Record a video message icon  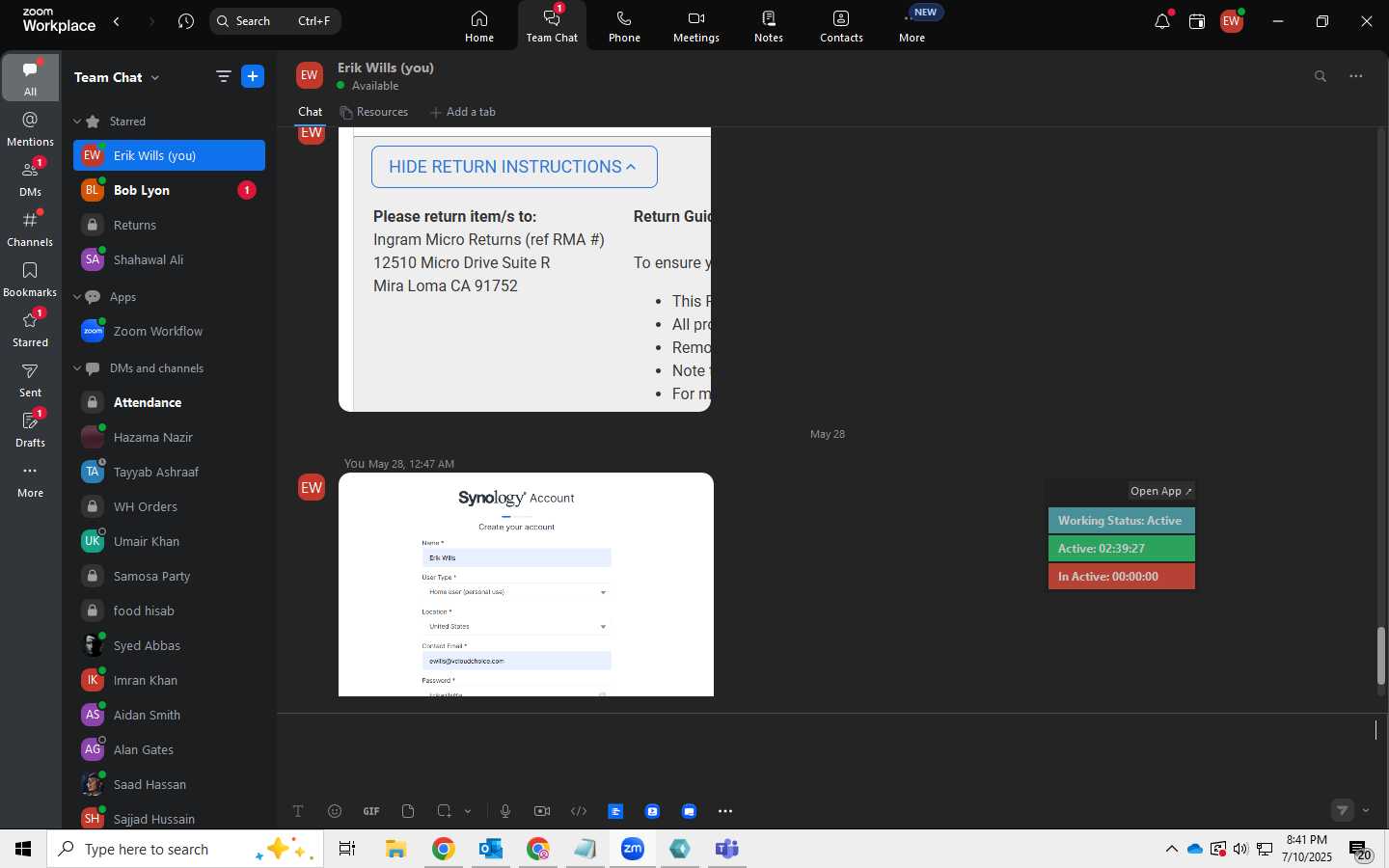[x=542, y=811]
